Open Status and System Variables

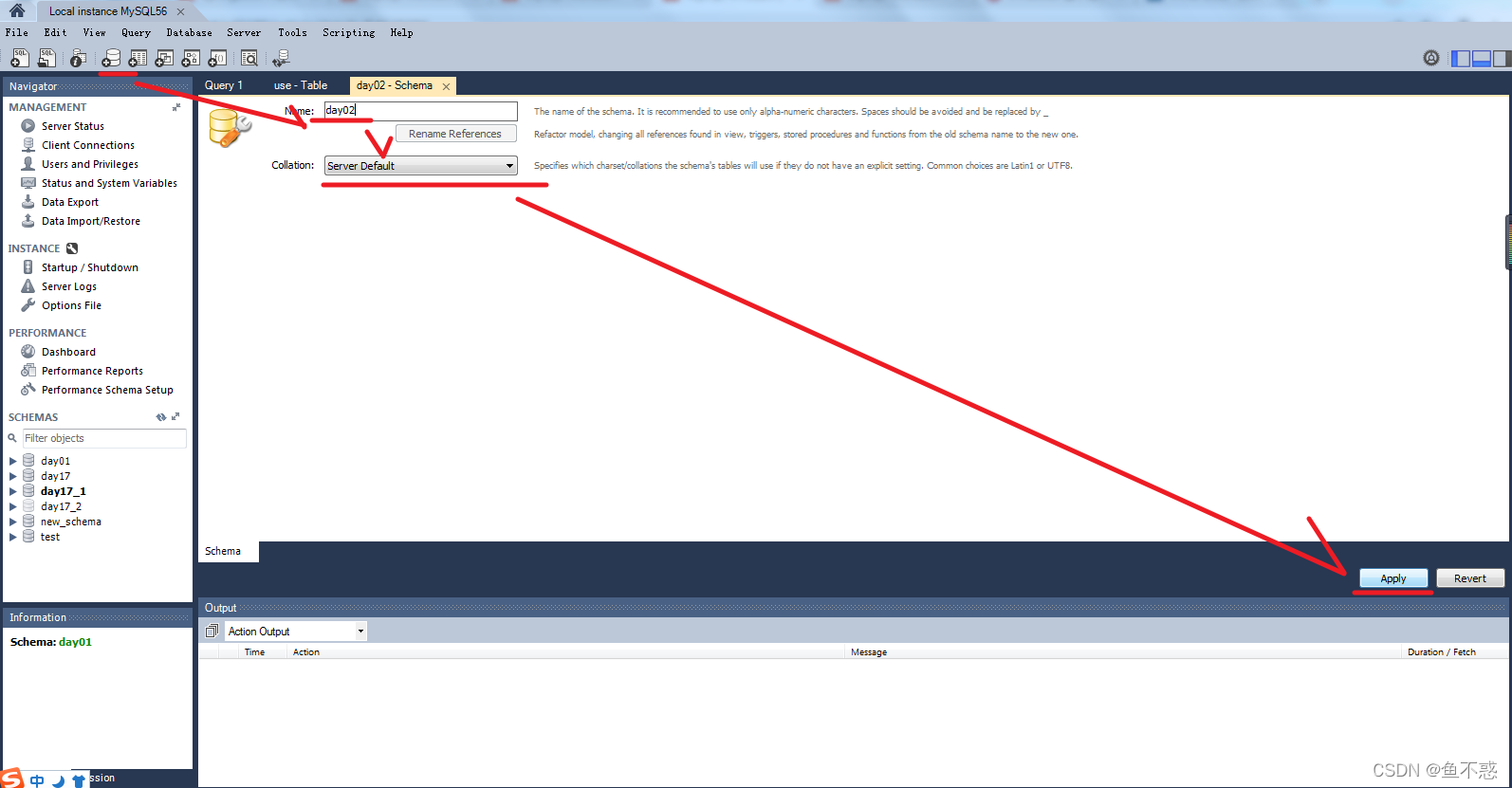coord(109,183)
